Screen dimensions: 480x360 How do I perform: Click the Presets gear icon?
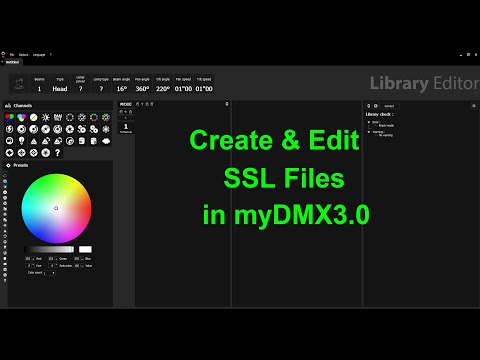pyautogui.click(x=8, y=165)
